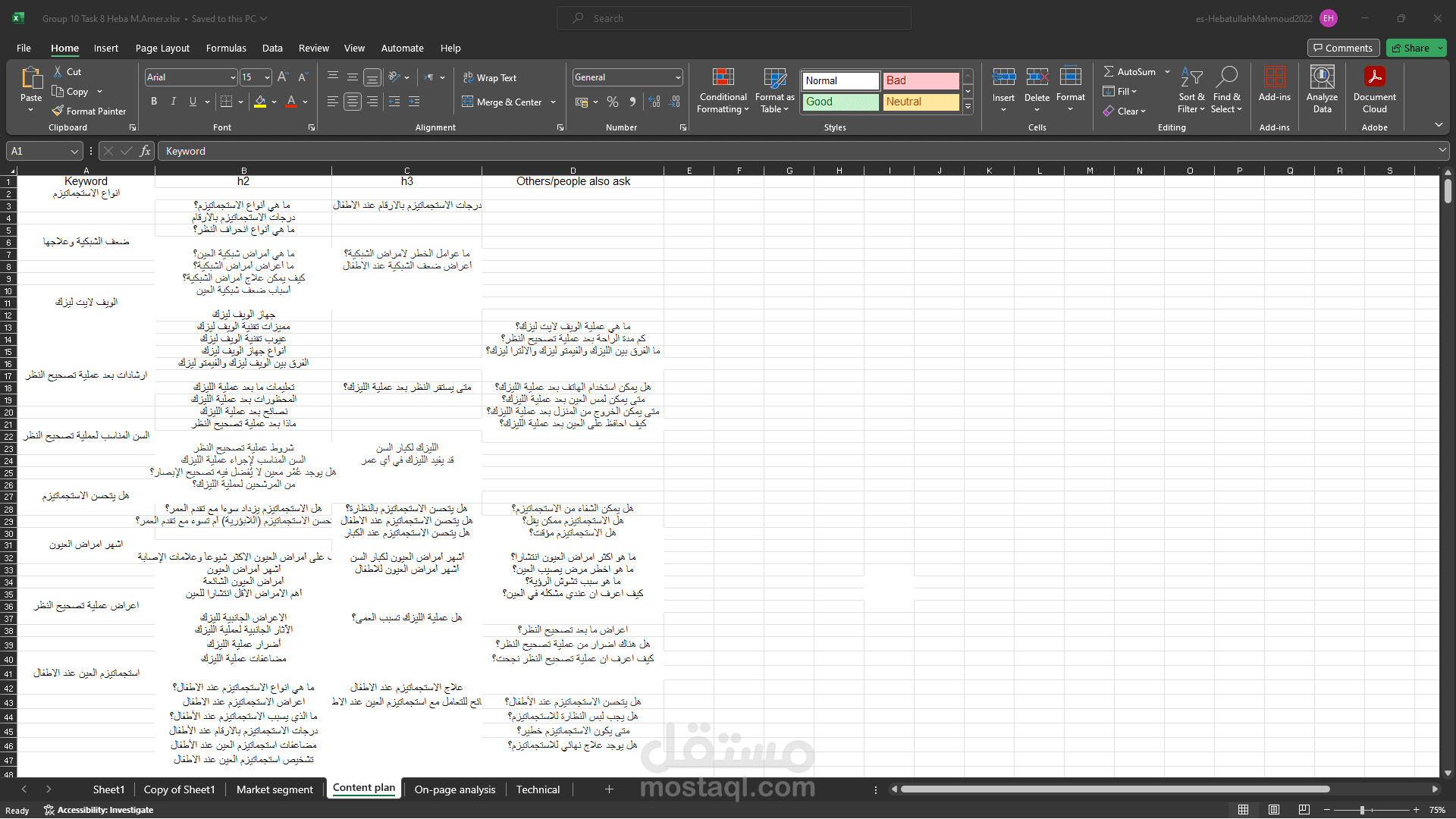Image resolution: width=1456 pixels, height=819 pixels.
Task: Apply the Bad cell style
Action: click(921, 80)
